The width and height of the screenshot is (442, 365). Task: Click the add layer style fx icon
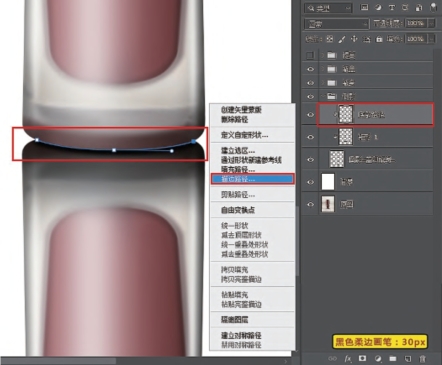click(348, 359)
